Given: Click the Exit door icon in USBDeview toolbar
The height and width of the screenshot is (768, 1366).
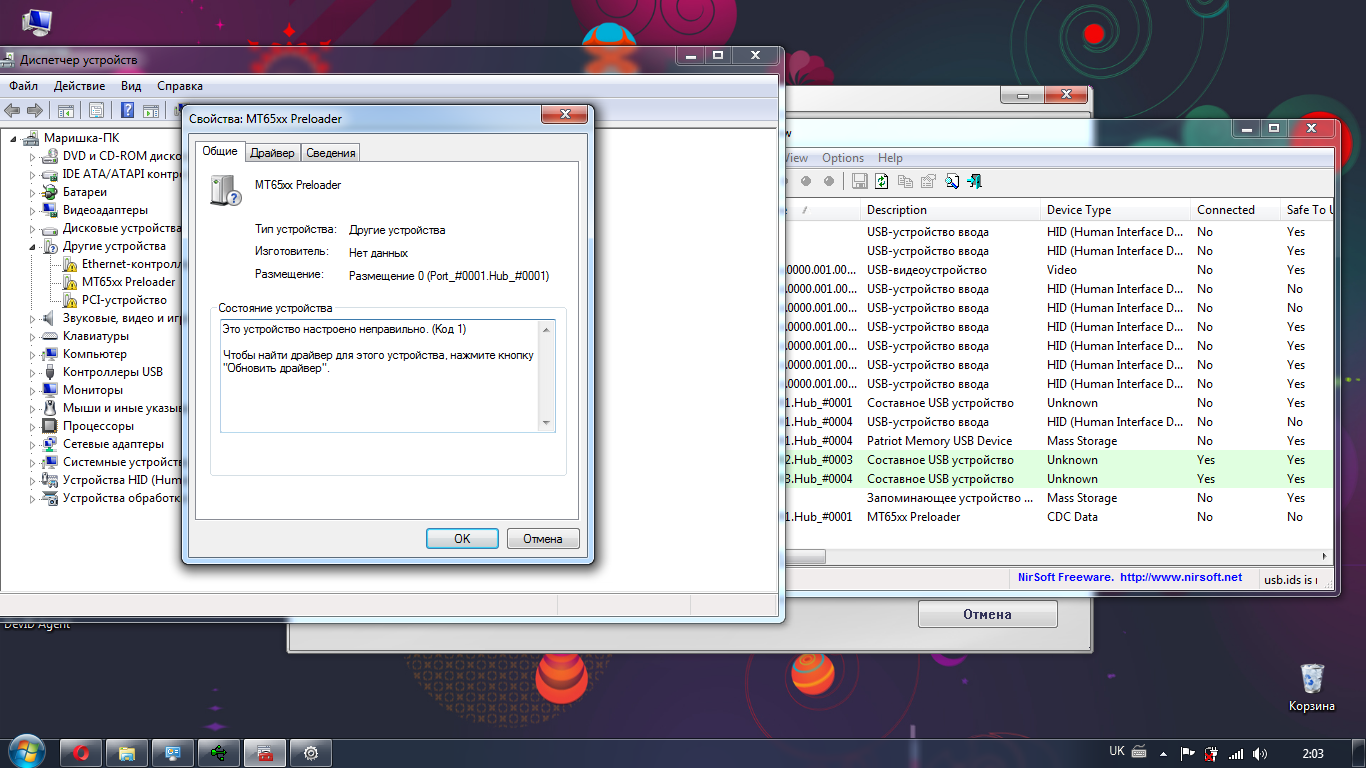Looking at the screenshot, I should [974, 181].
